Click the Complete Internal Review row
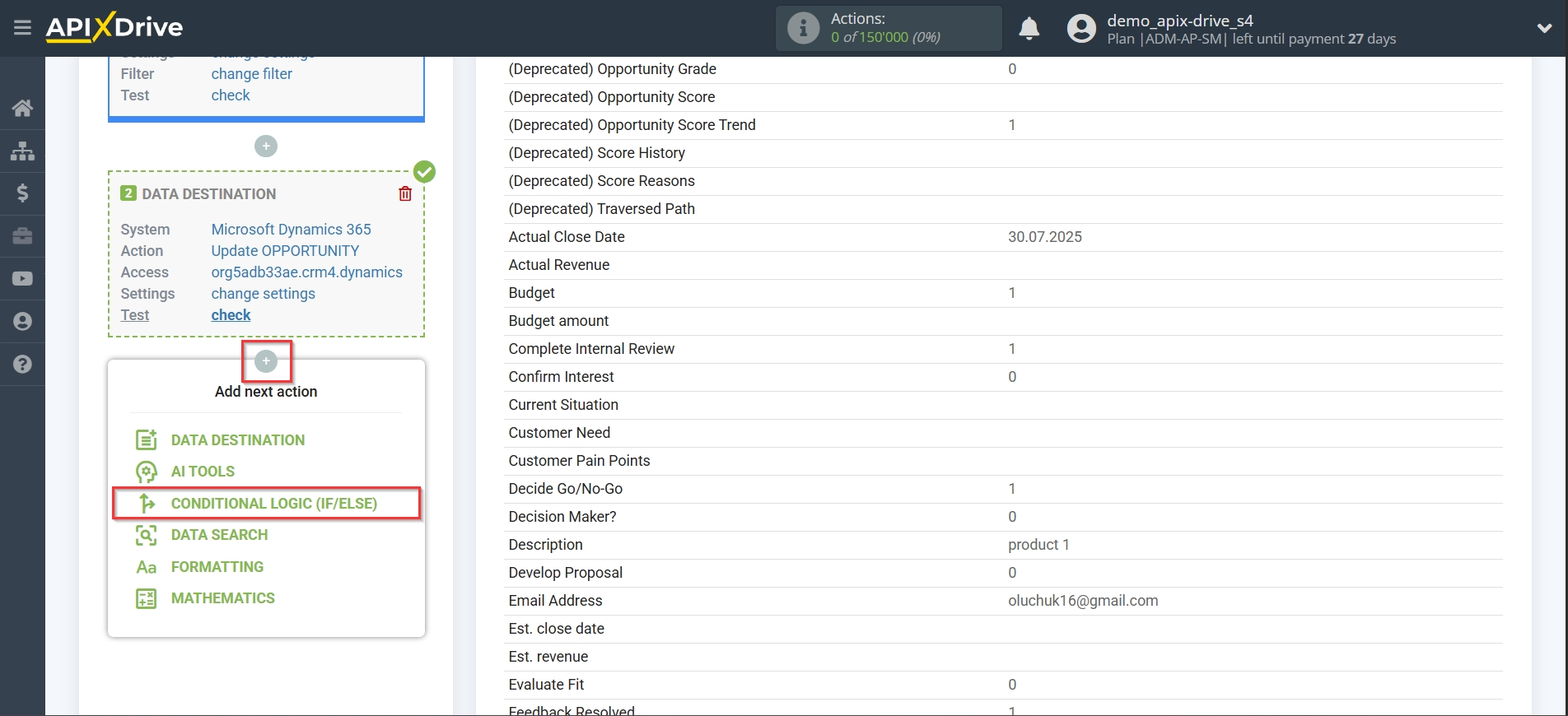Viewport: 1568px width, 716px height. (x=1003, y=349)
